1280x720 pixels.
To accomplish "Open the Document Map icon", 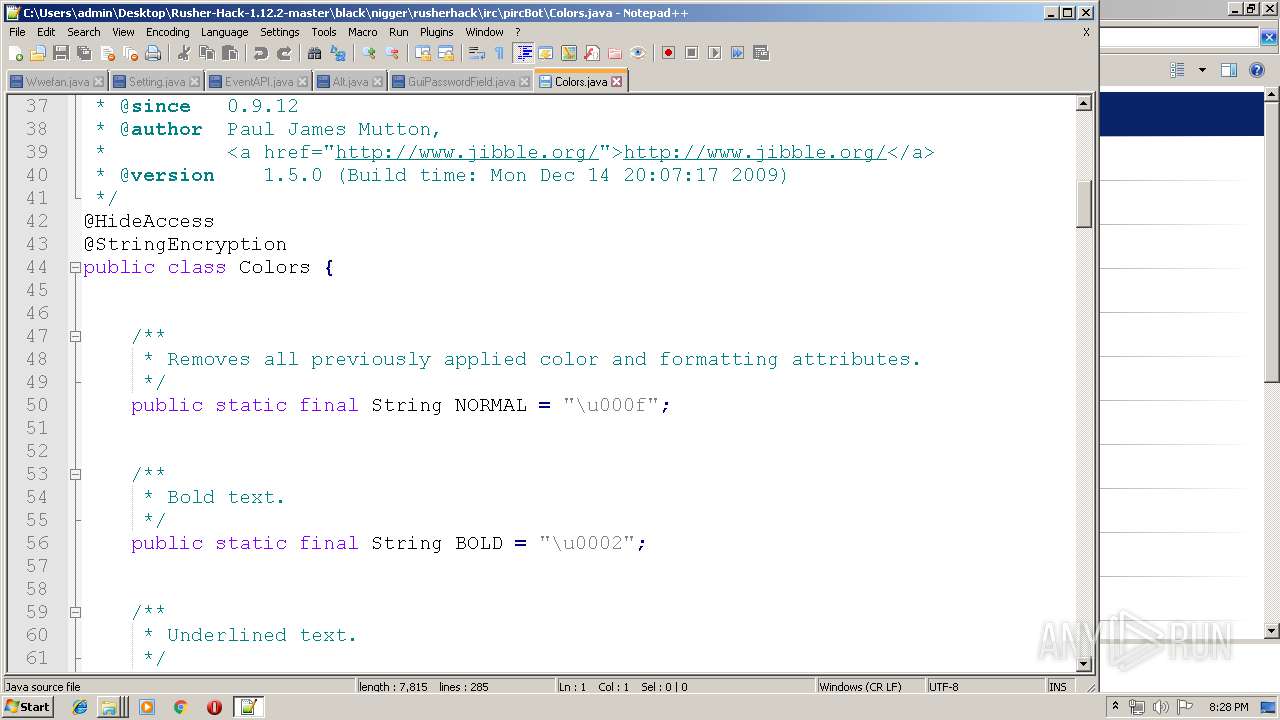I will click(x=569, y=53).
